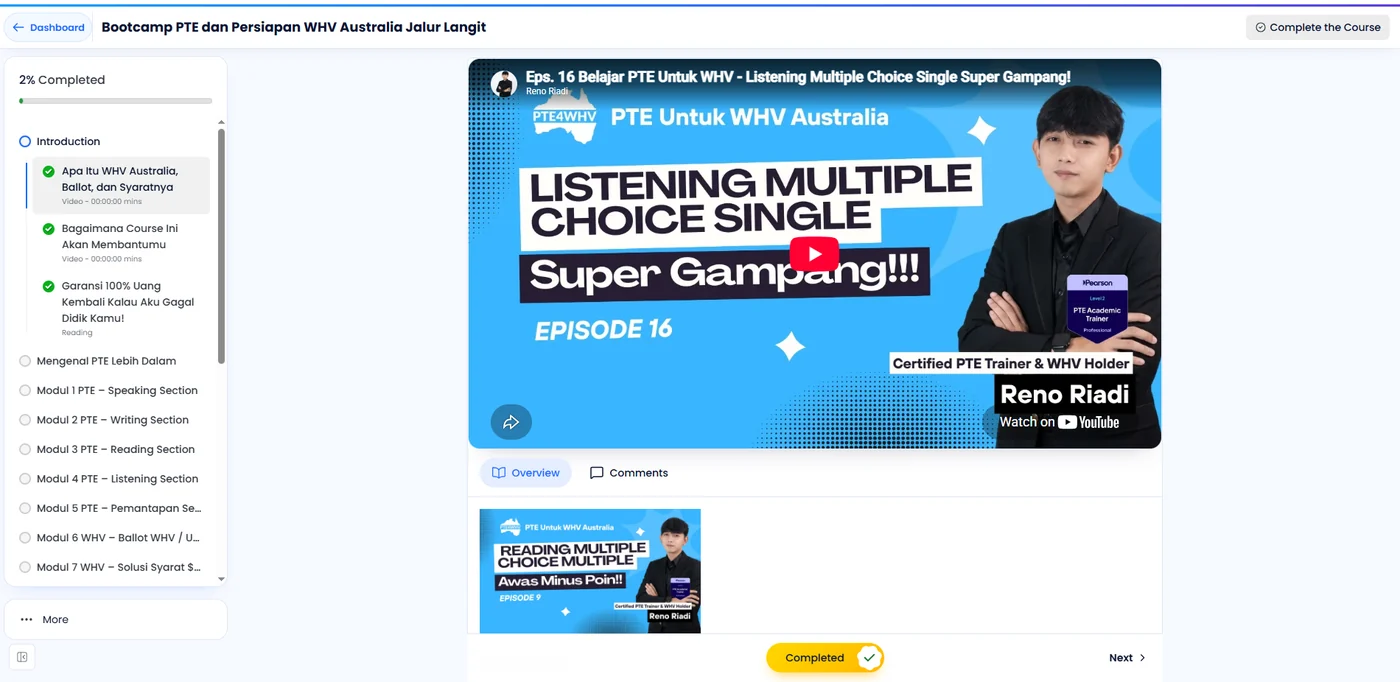This screenshot has width=1400, height=682.
Task: Open lesson Garansi 100% Uang Kembali
Action: (x=121, y=307)
